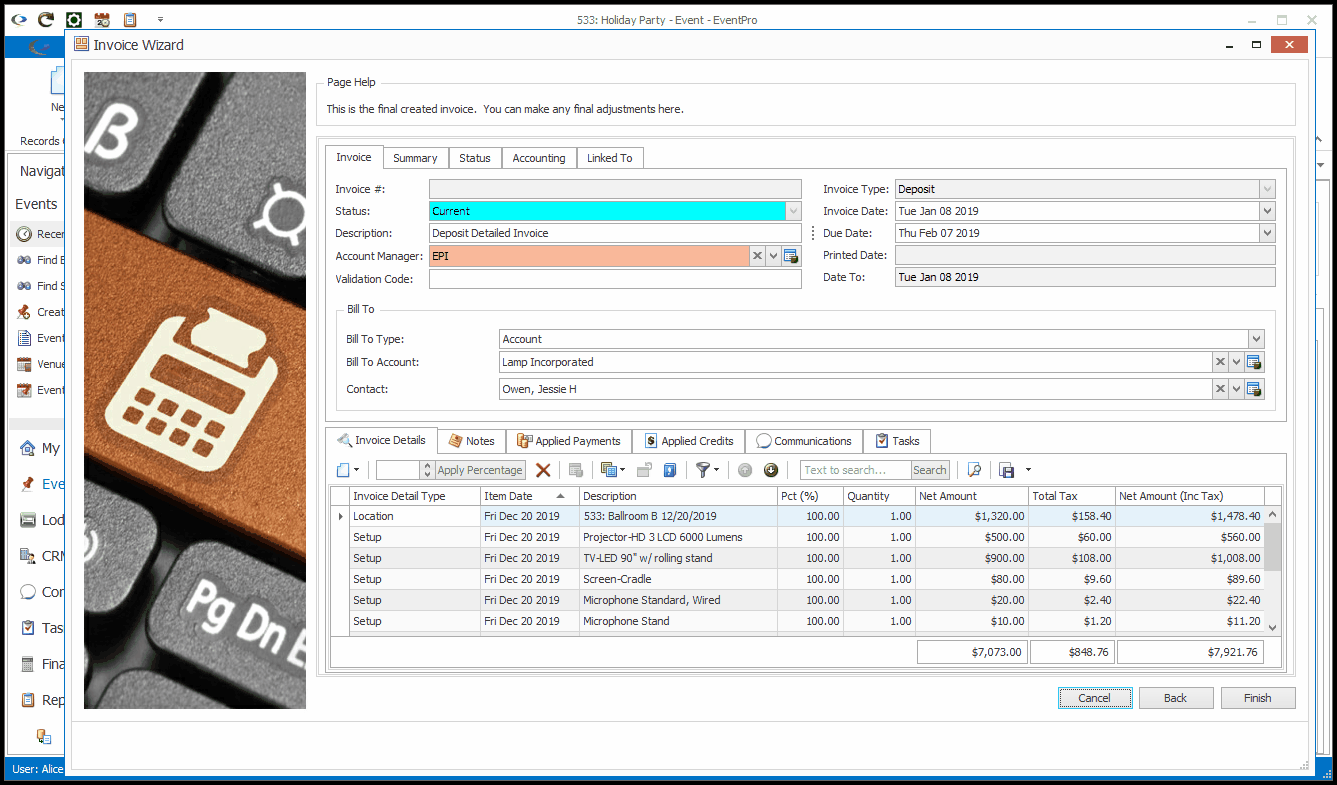1337x785 pixels.
Task: Click the Back button
Action: [1176, 698]
